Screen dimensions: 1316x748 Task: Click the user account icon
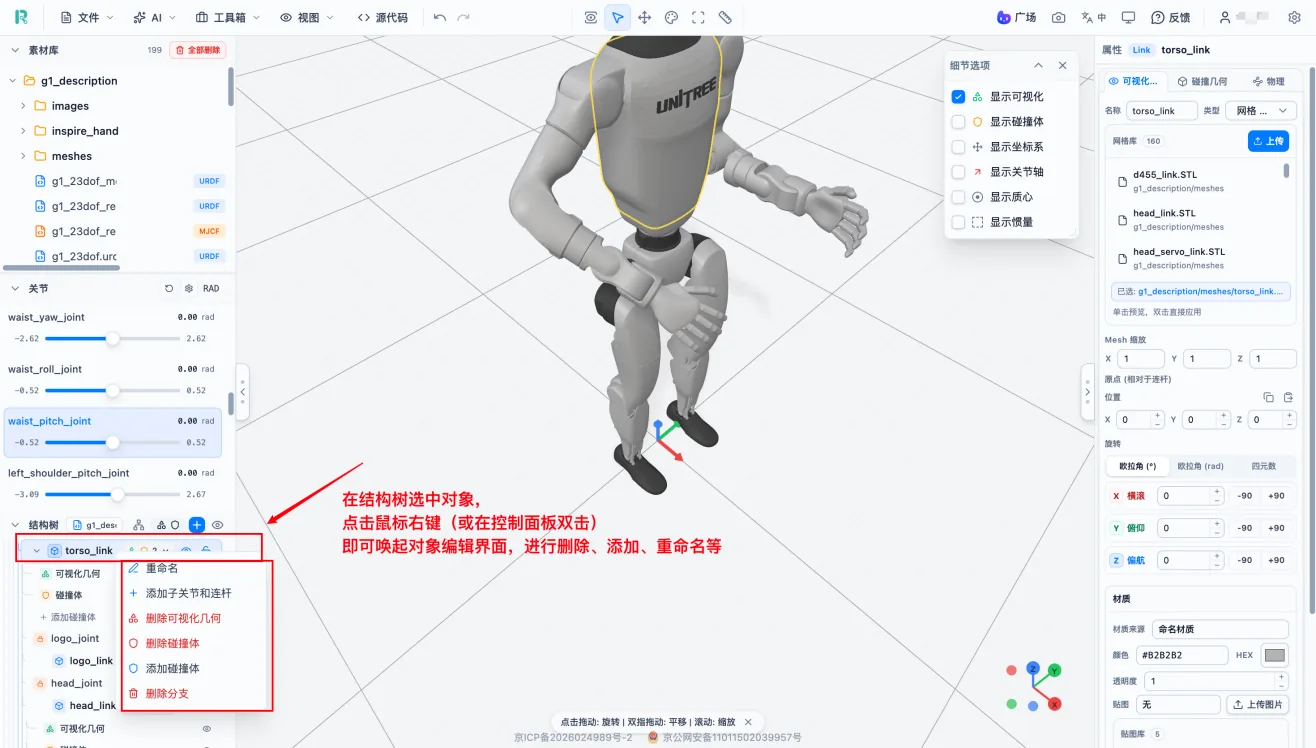1225,17
